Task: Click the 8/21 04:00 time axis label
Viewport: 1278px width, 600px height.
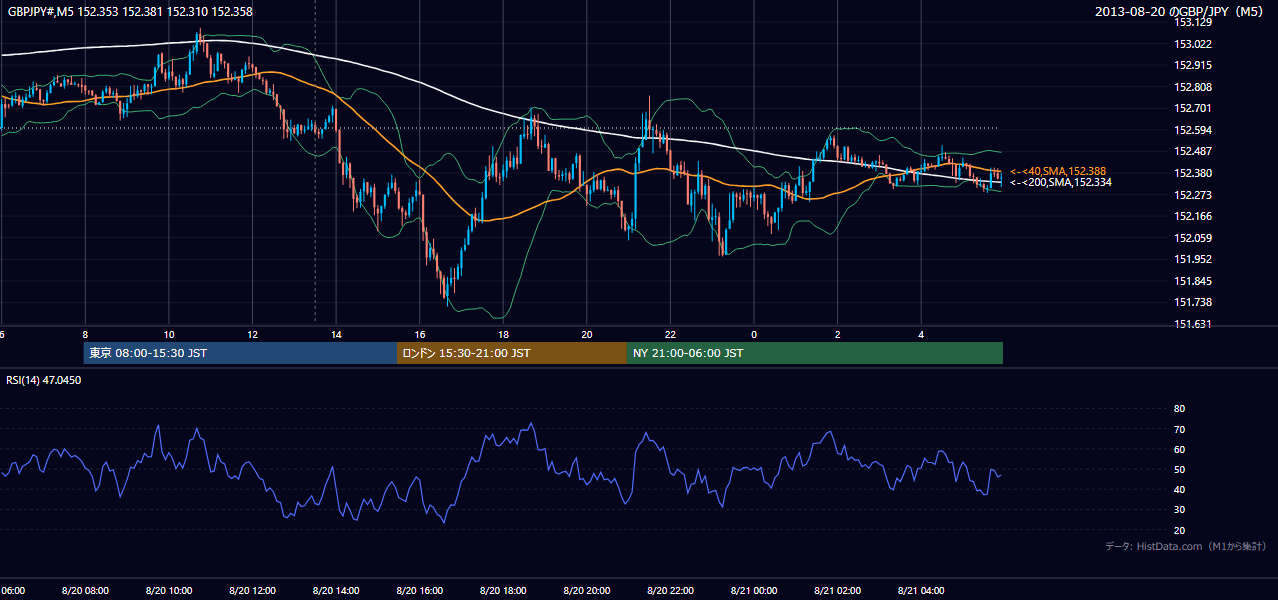Action: coord(921,591)
